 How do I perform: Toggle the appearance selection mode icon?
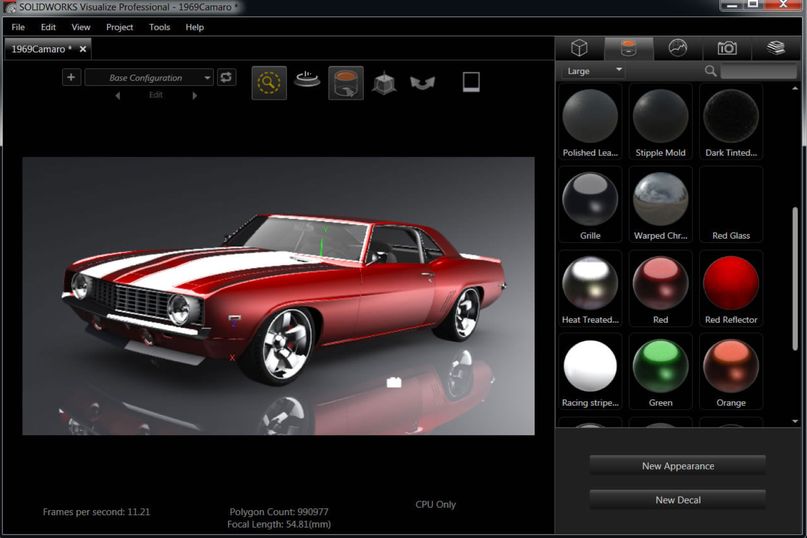pyautogui.click(x=346, y=82)
